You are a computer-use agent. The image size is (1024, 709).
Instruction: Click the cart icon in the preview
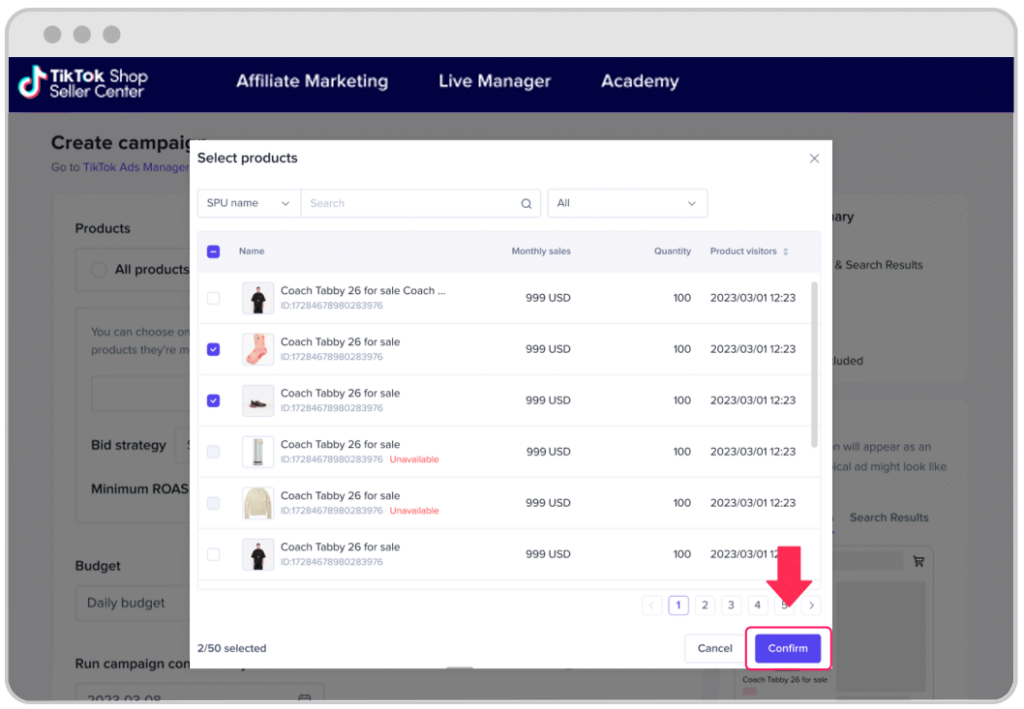[918, 561]
